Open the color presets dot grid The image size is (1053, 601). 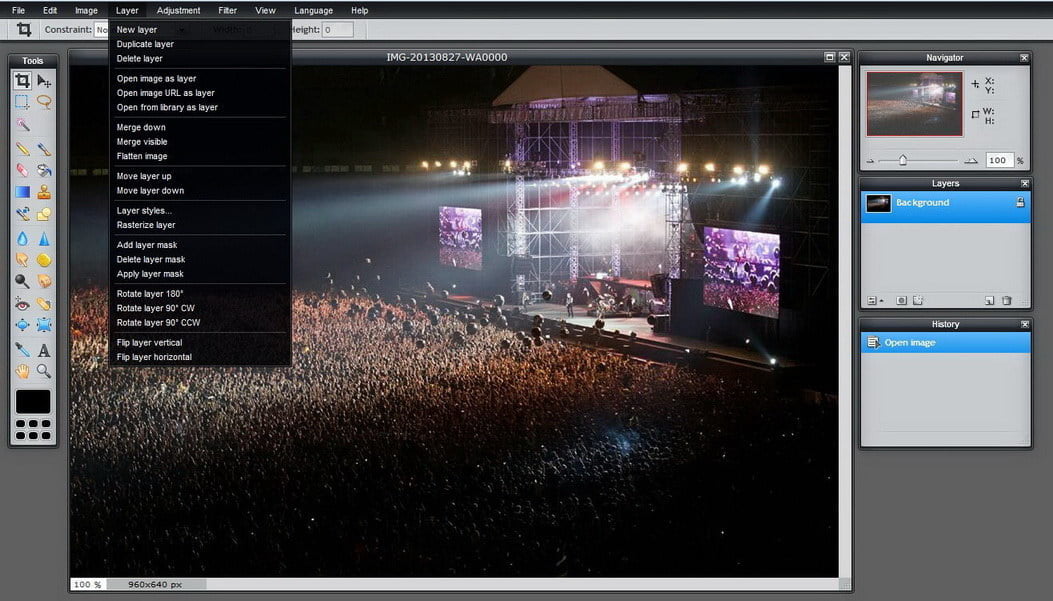33,430
